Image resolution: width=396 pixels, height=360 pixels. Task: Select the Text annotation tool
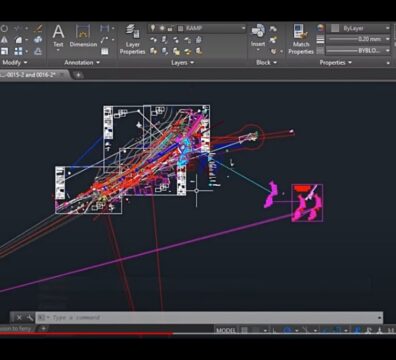pyautogui.click(x=58, y=37)
